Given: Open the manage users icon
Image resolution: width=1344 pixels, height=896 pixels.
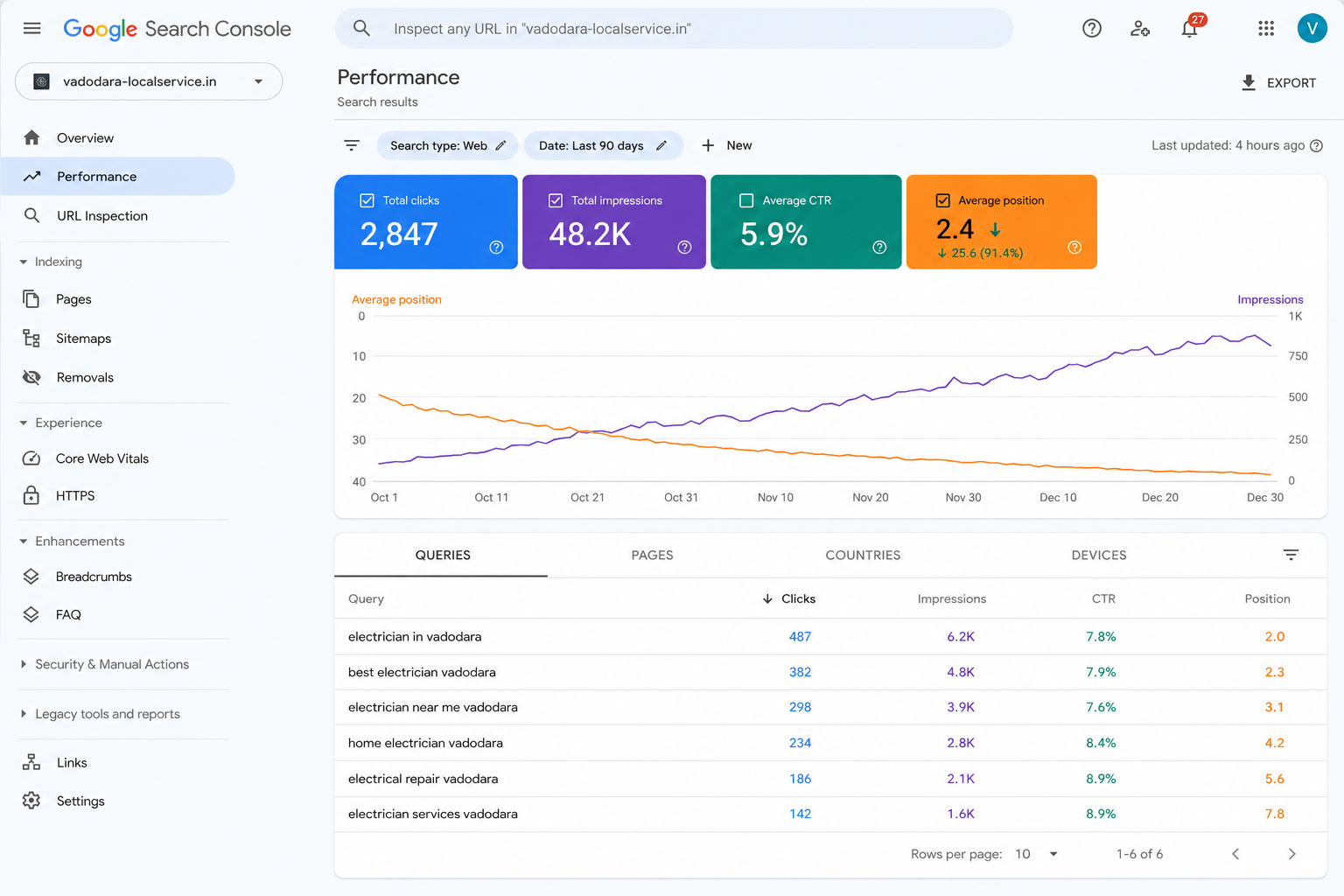Looking at the screenshot, I should coord(1139,28).
